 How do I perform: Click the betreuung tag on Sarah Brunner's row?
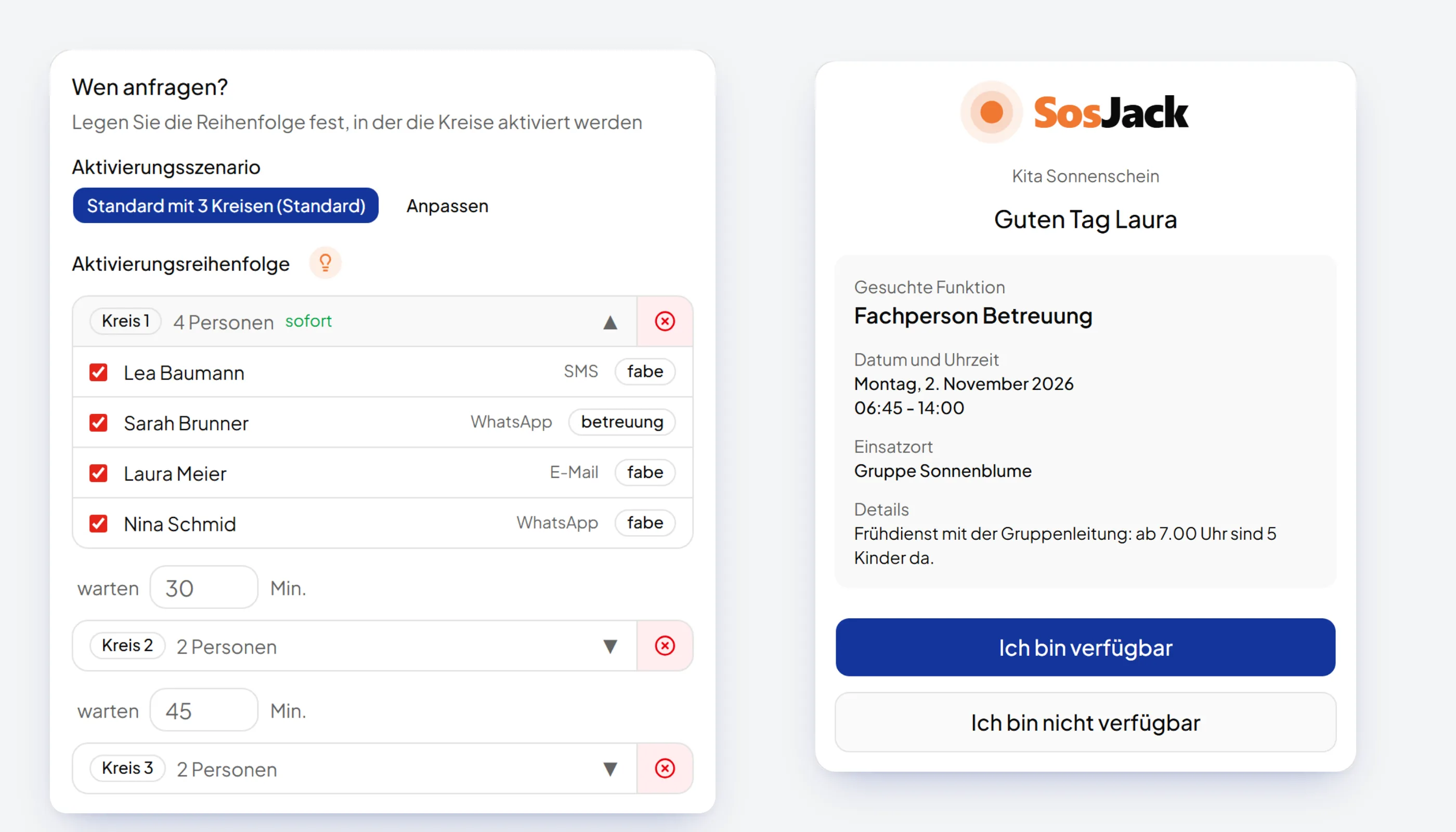click(622, 422)
